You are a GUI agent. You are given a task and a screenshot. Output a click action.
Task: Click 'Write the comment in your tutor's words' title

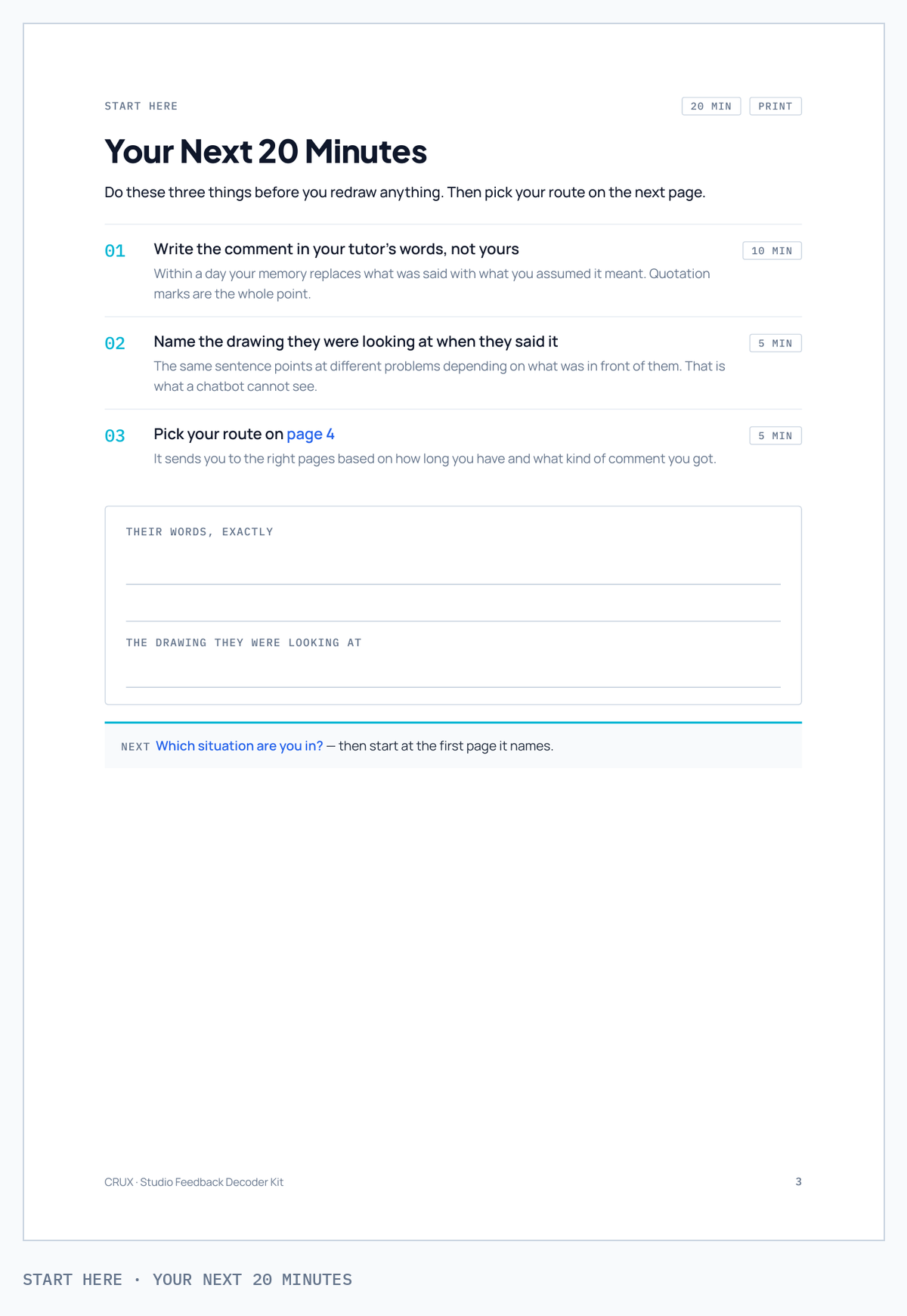[336, 249]
